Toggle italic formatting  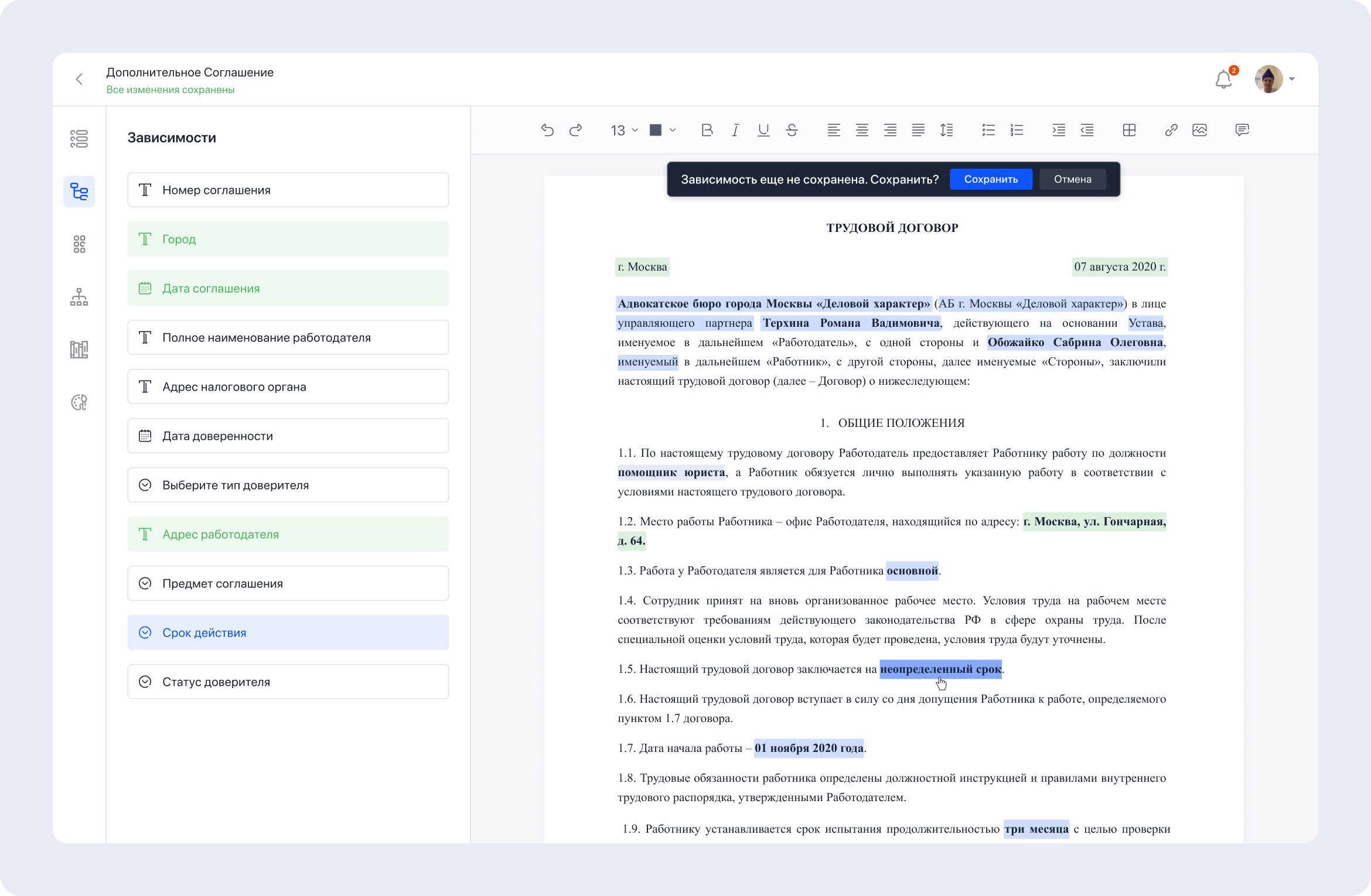tap(735, 130)
